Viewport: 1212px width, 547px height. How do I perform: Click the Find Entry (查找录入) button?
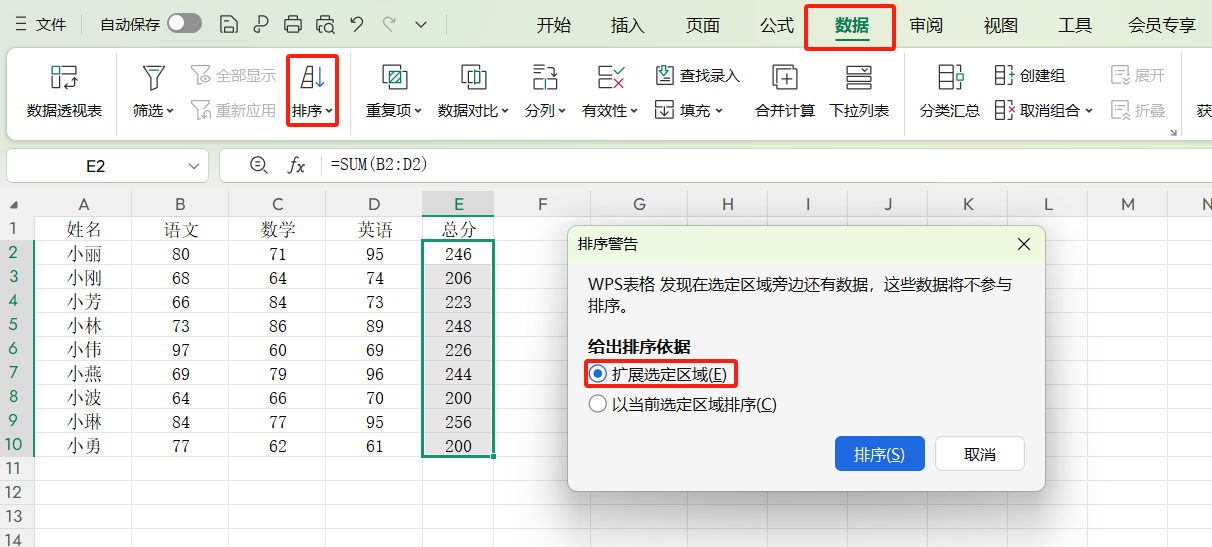point(698,76)
